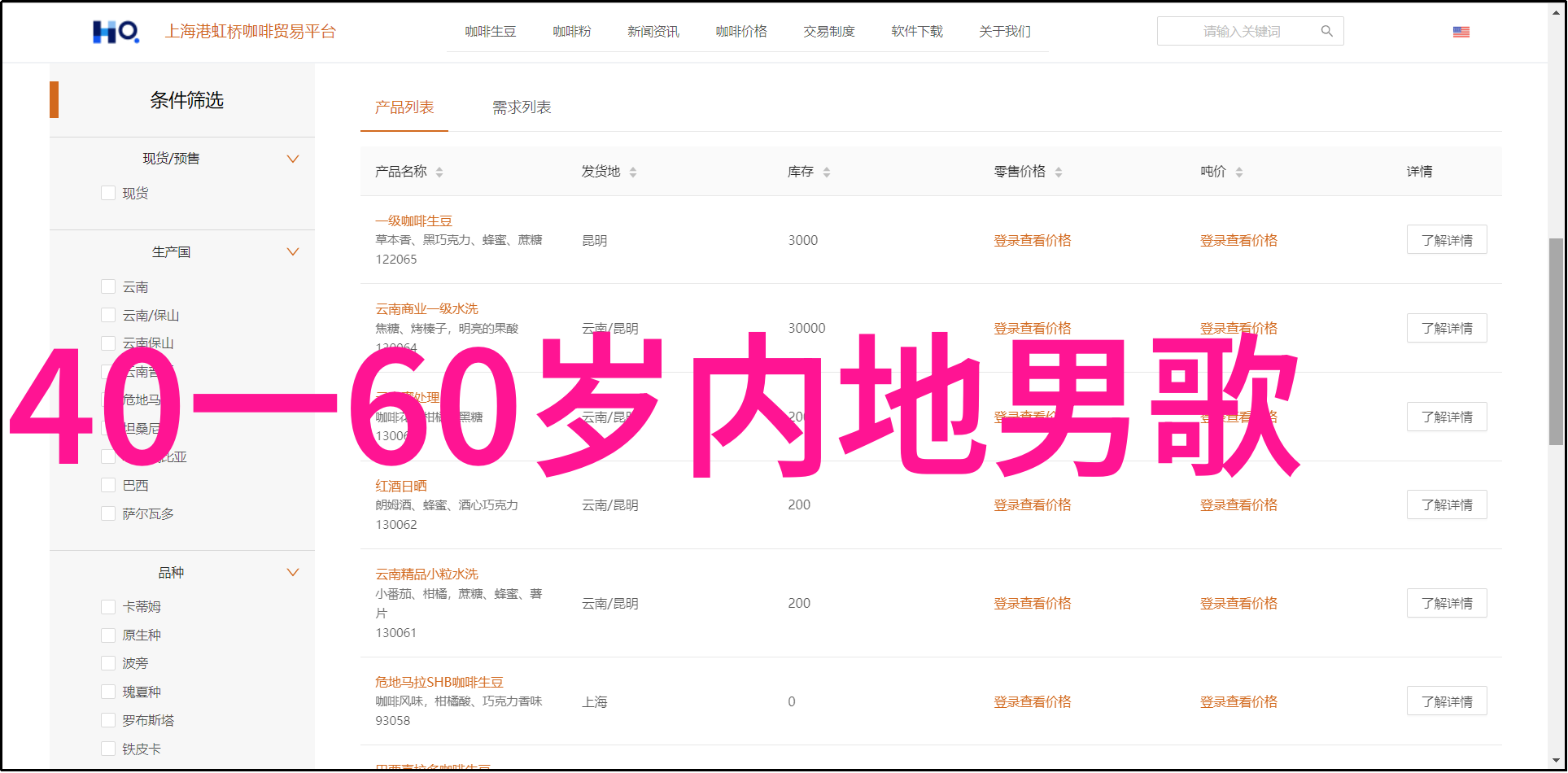The width and height of the screenshot is (1568, 773).
Task: Tick the 巴西 checkbox
Action: click(107, 485)
